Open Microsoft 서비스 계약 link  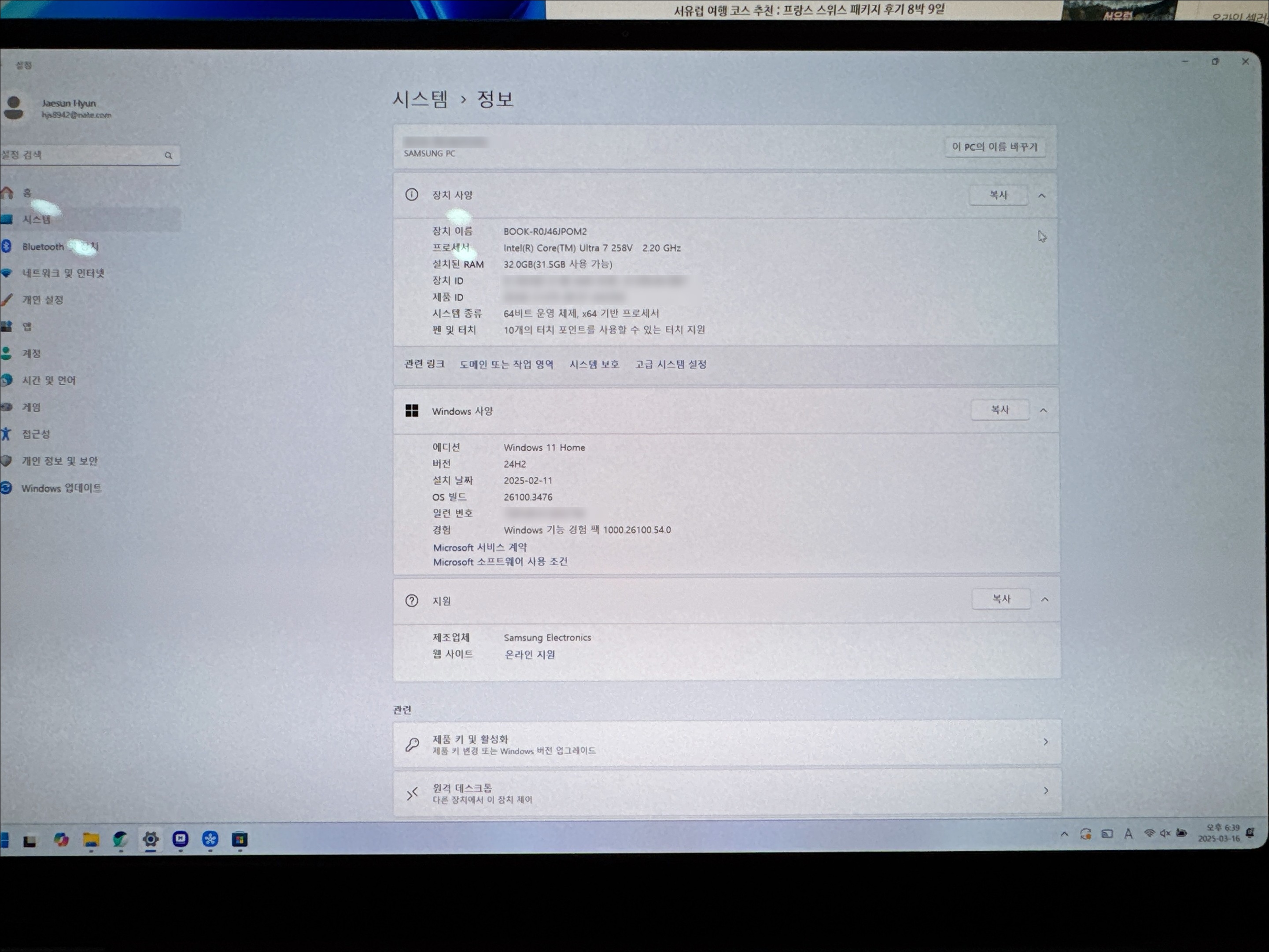pos(480,547)
